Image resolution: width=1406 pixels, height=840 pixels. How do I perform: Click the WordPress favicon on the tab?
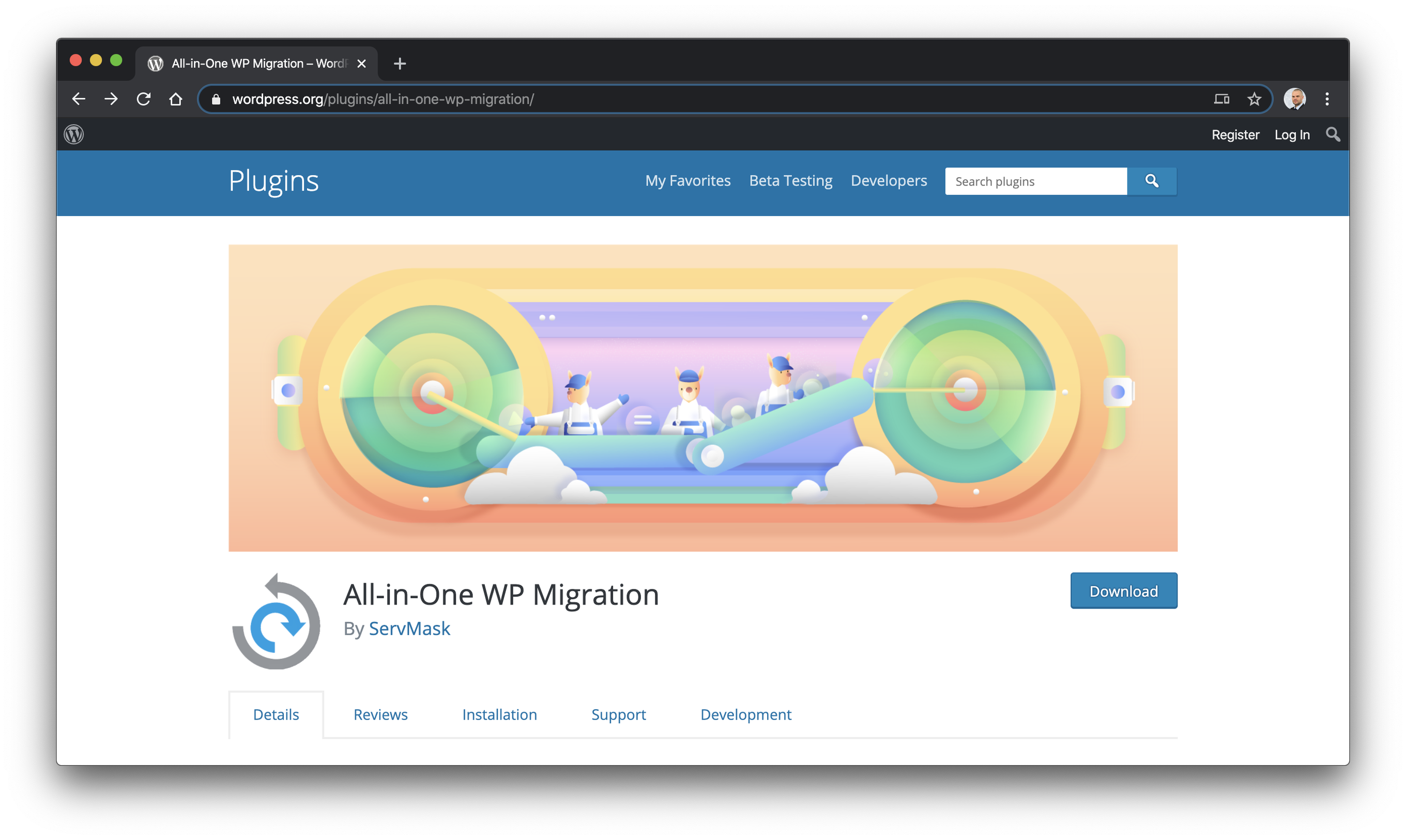(x=155, y=64)
